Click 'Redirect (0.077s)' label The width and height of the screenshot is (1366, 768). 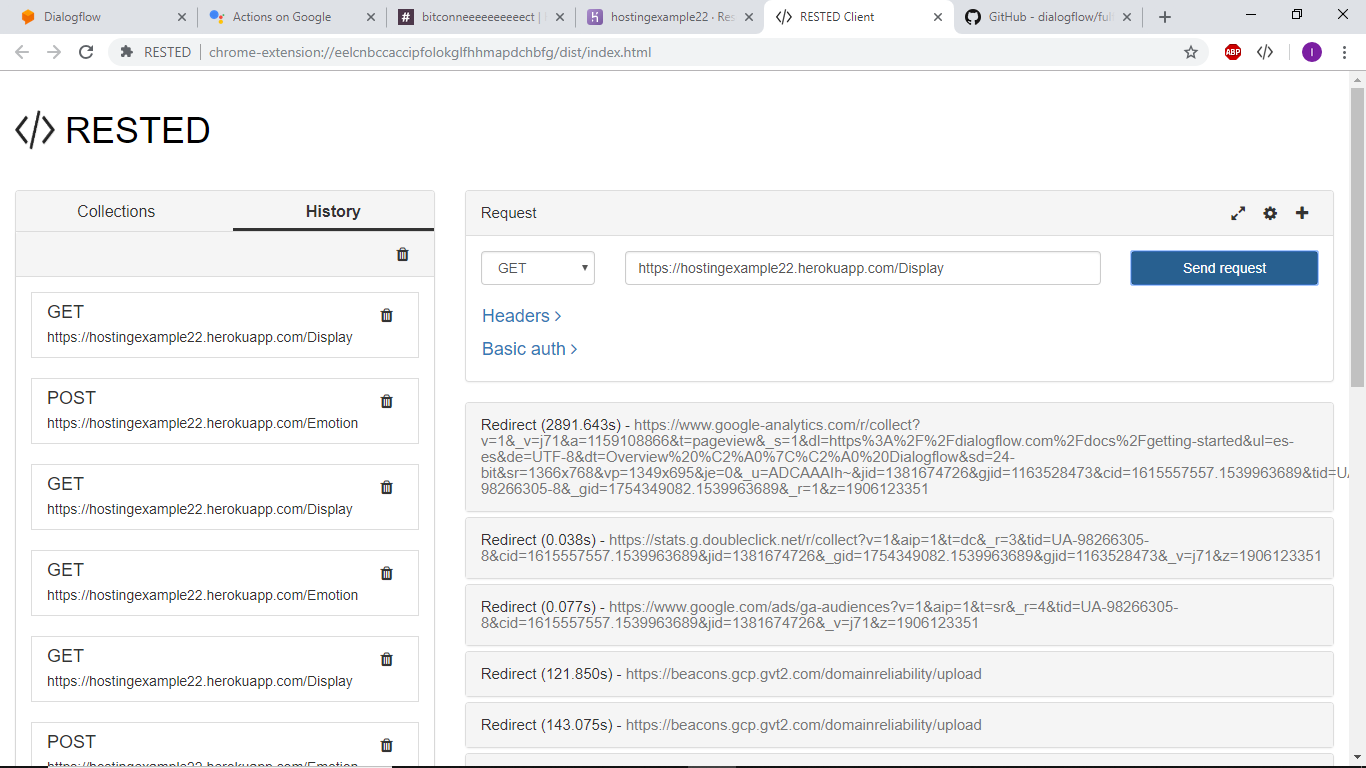coord(538,607)
